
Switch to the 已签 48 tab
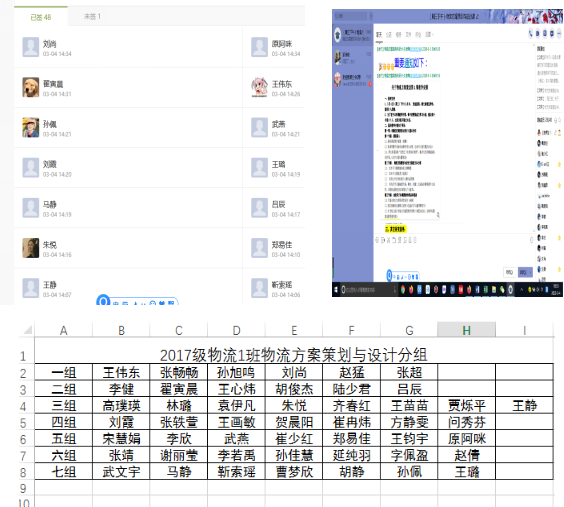pos(41,17)
